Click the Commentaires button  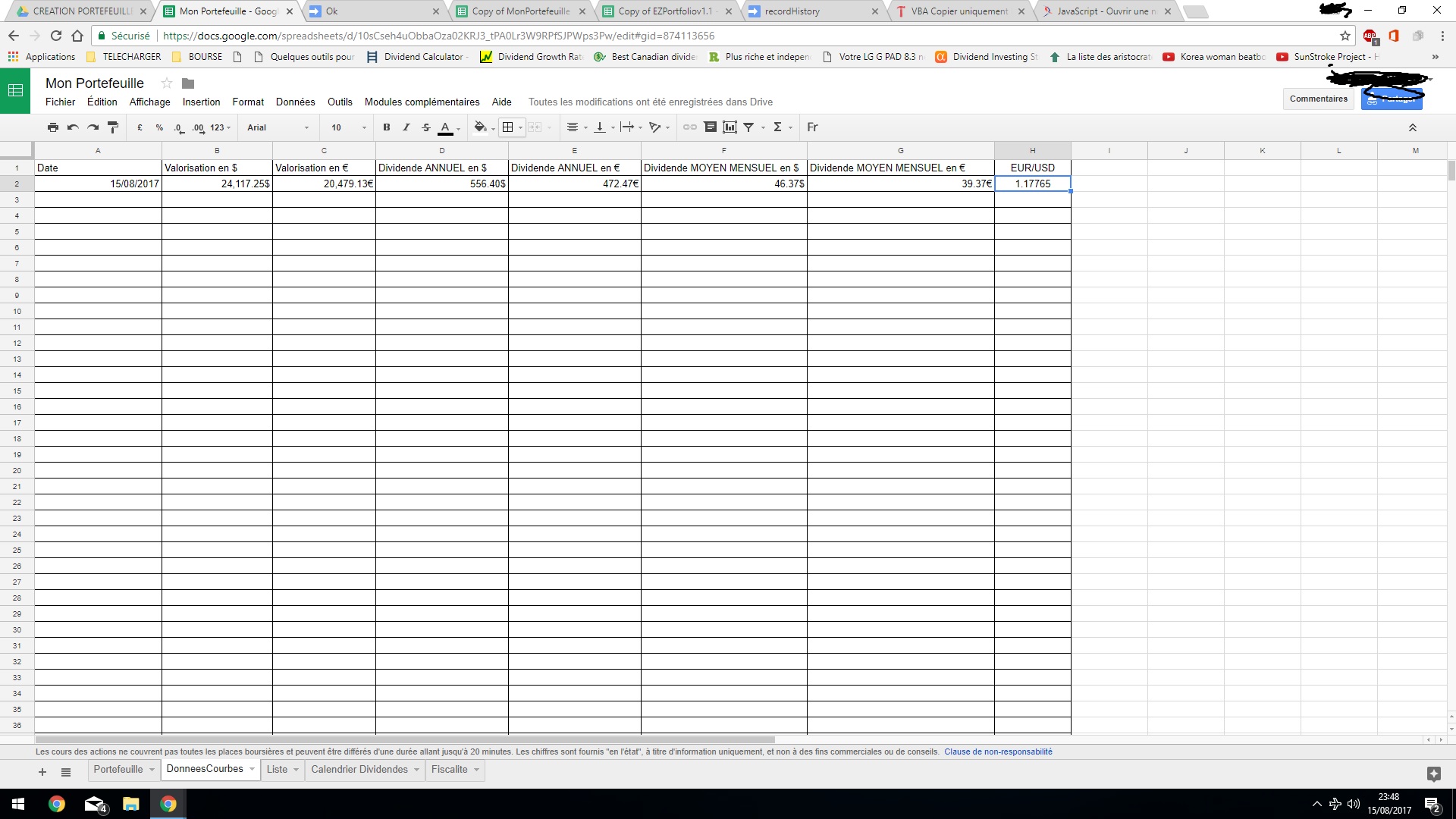click(x=1318, y=99)
